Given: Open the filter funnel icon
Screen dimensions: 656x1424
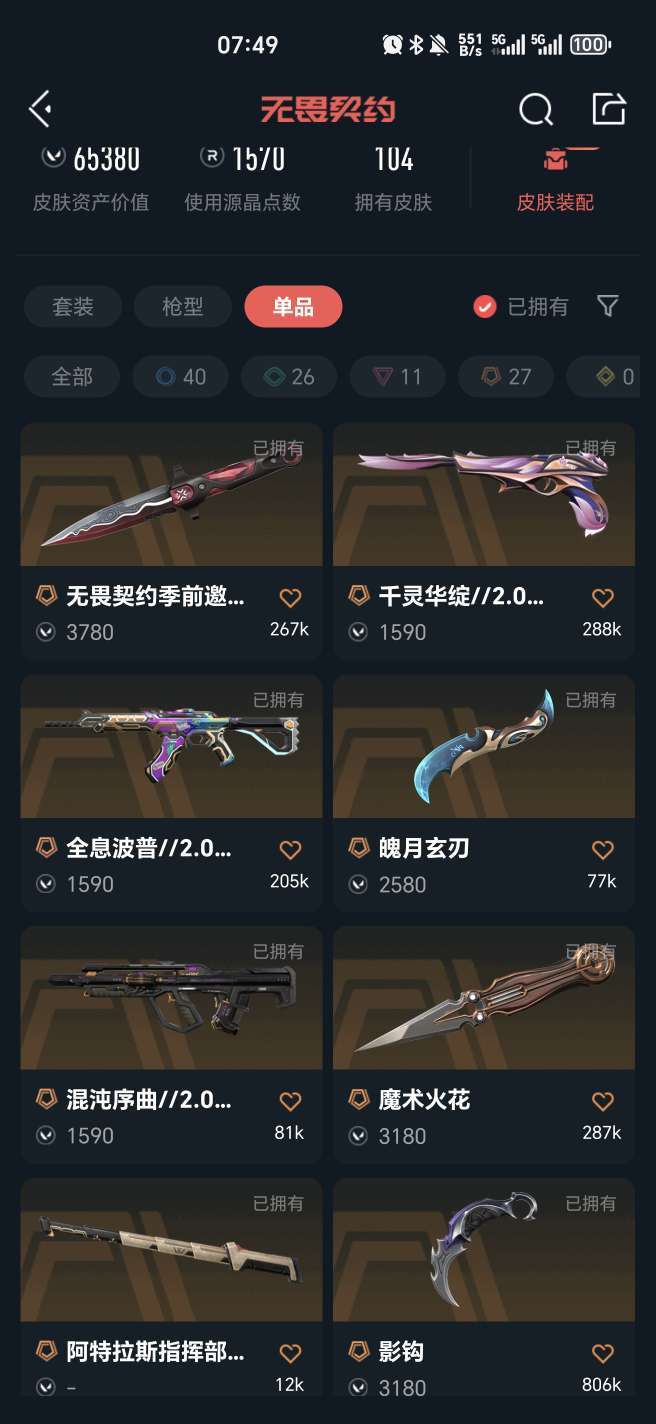Looking at the screenshot, I should [607, 306].
